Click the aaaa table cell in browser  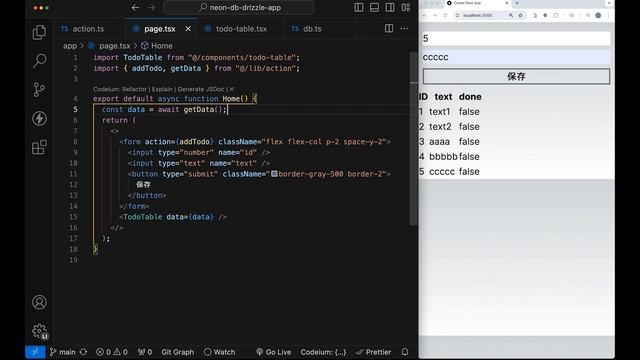[440, 142]
